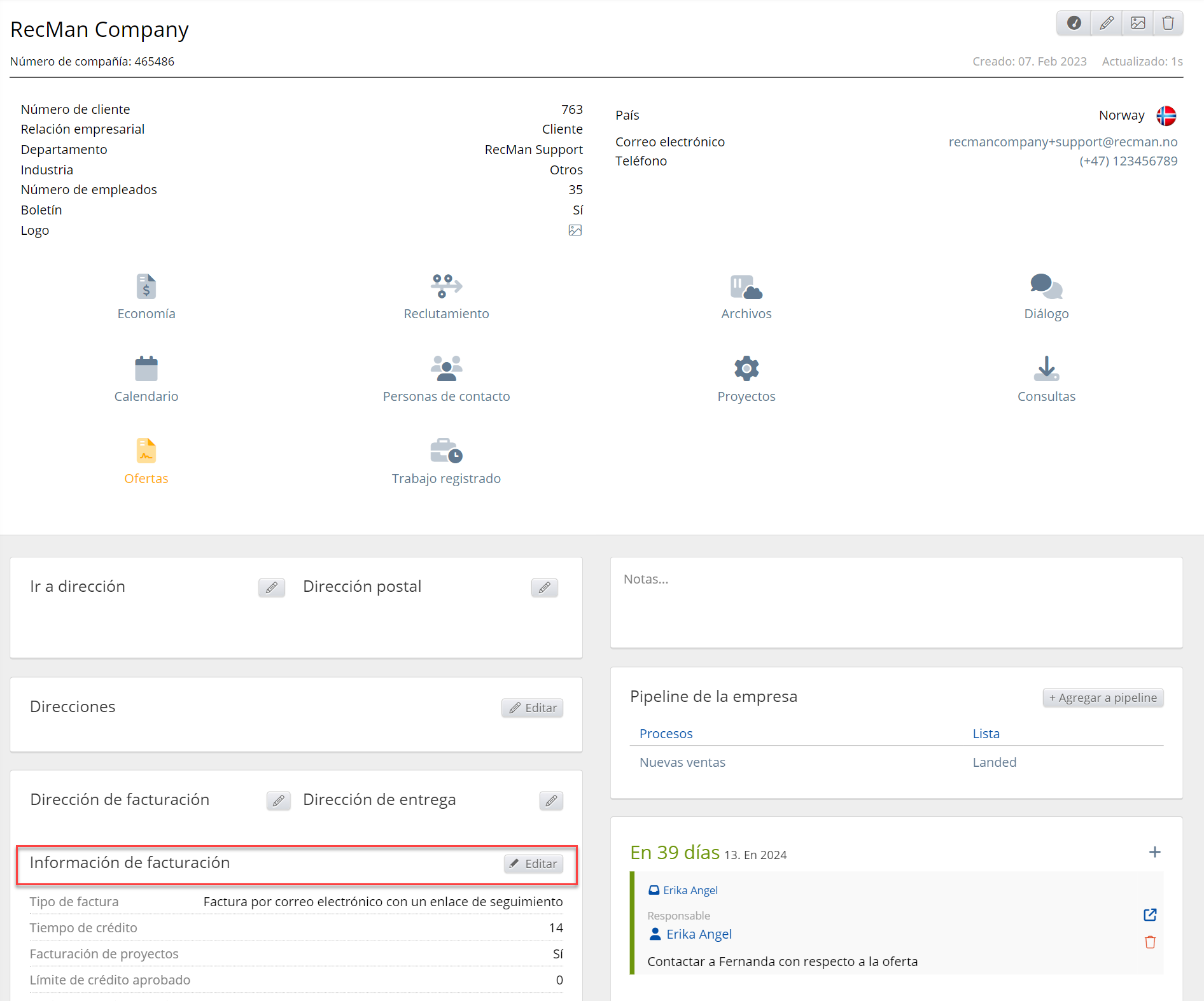This screenshot has width=1204, height=1001.
Task: Click the image icon in top toolbar
Action: click(x=1138, y=24)
